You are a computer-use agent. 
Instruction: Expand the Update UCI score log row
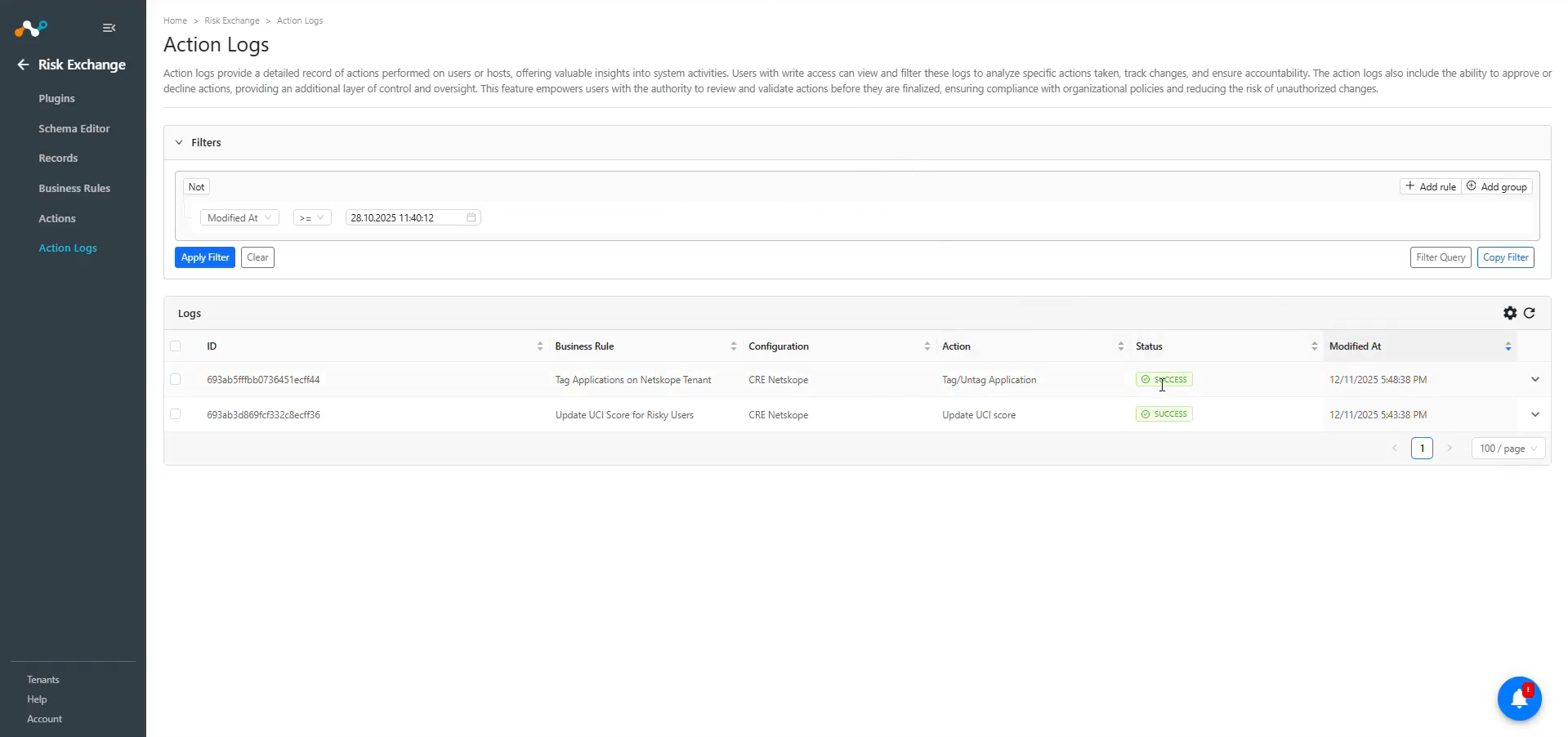[x=1535, y=414]
